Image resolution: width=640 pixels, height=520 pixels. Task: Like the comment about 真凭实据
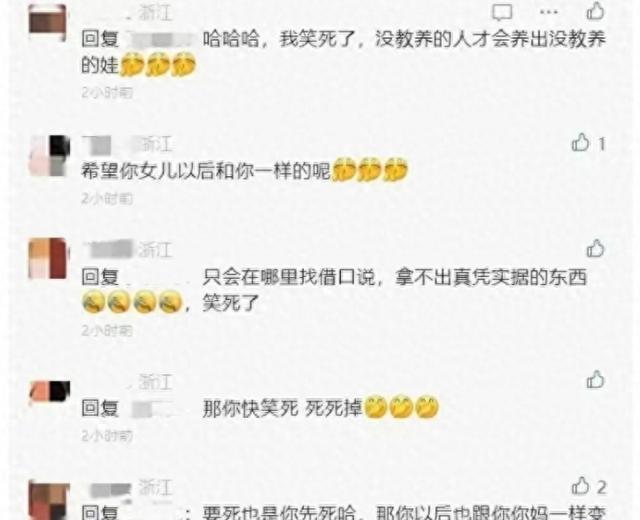(x=595, y=248)
